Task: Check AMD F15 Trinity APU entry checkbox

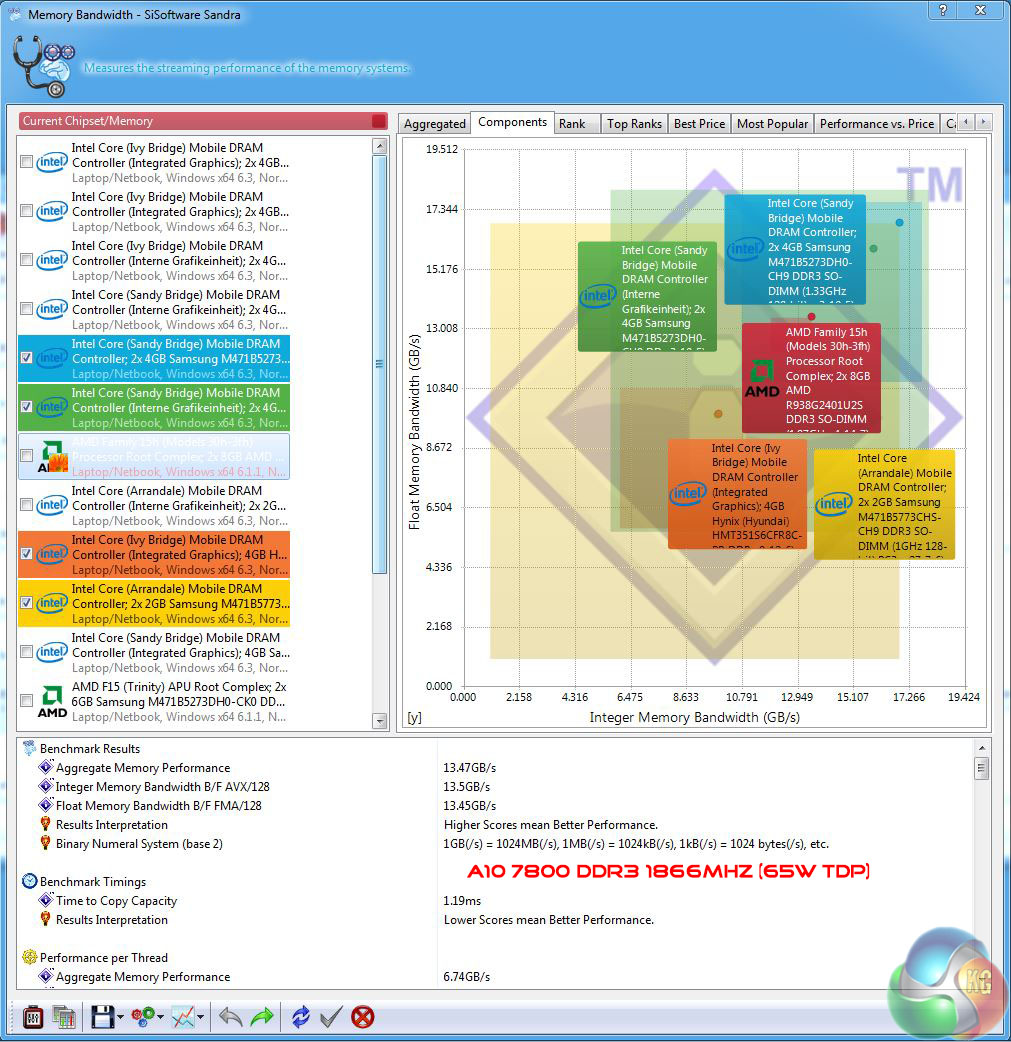Action: coord(27,700)
